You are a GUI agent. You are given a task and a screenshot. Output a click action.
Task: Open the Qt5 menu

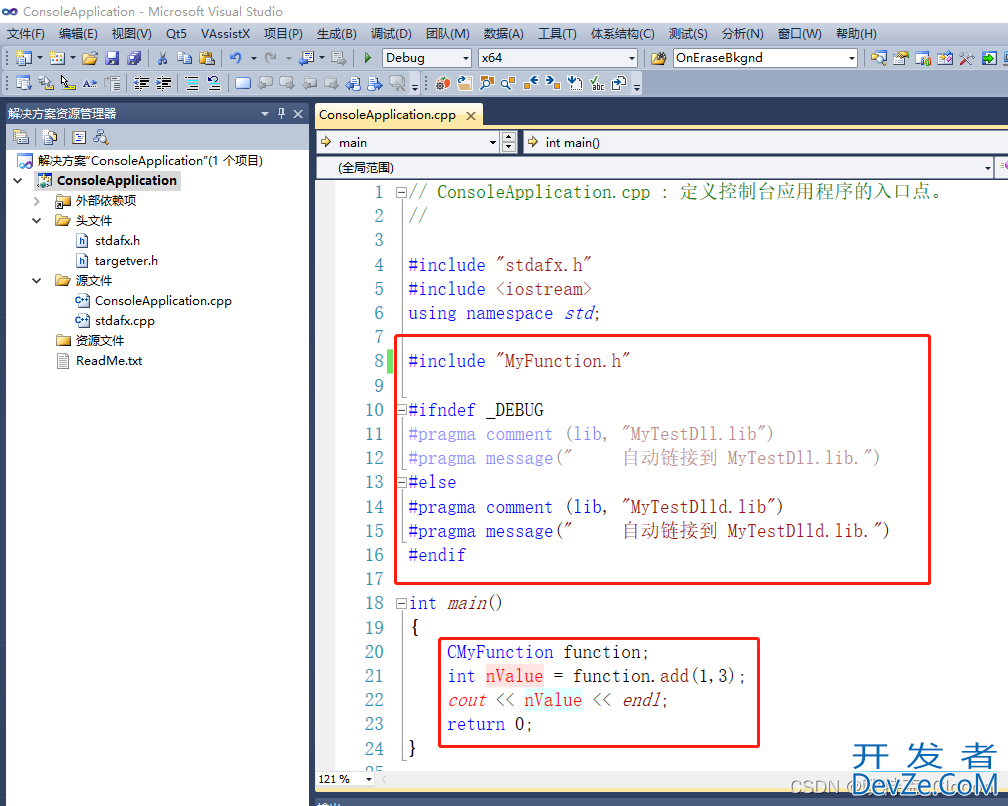(x=176, y=33)
